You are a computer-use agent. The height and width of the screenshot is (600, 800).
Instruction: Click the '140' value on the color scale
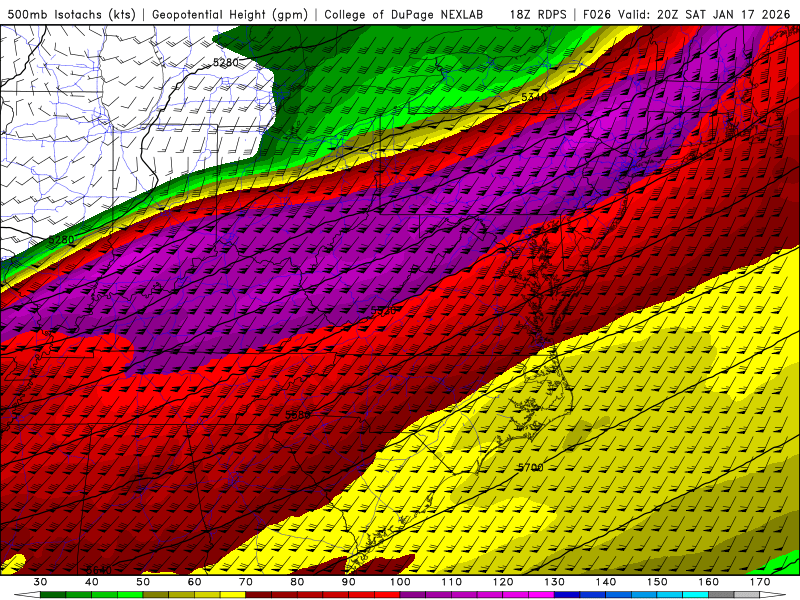click(606, 582)
